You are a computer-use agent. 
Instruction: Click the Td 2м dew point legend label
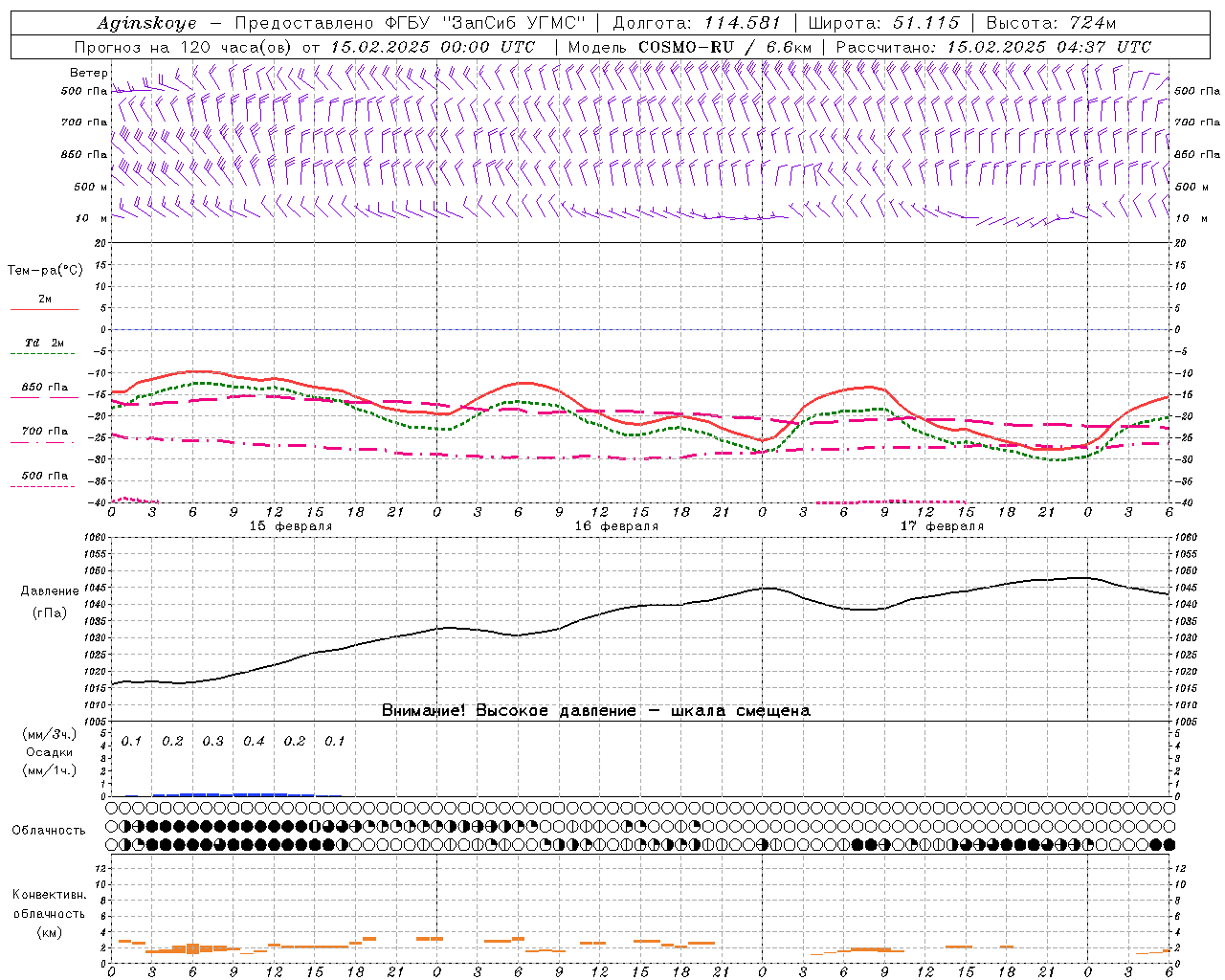[45, 343]
